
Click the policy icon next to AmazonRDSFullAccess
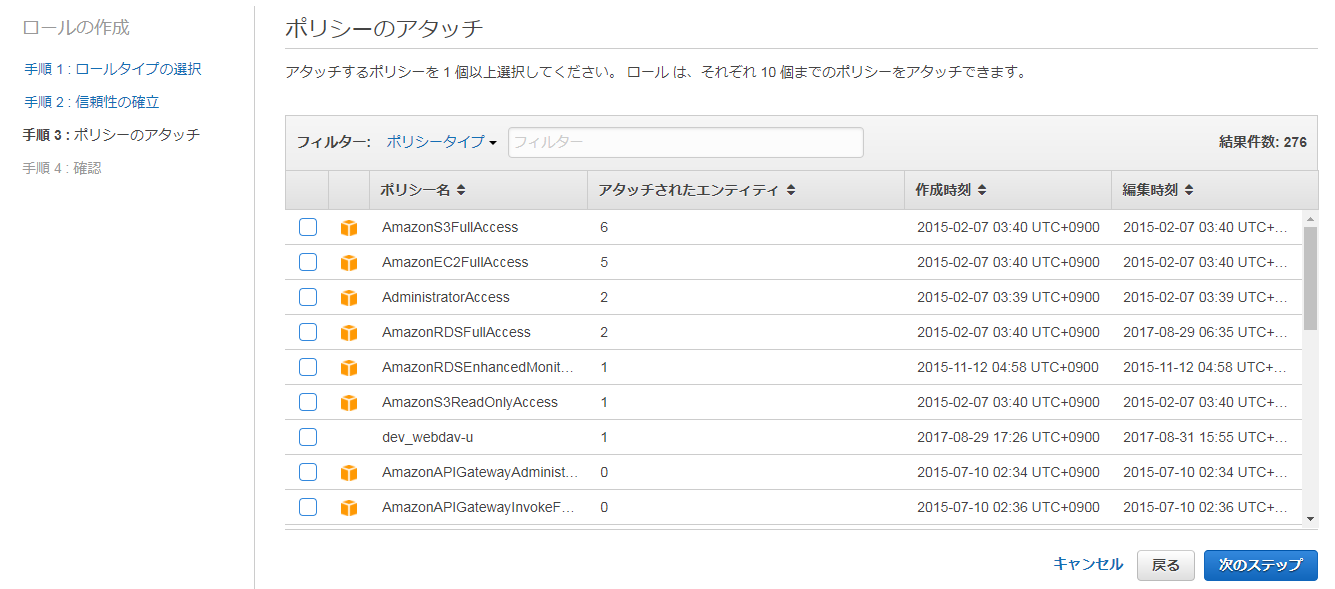(x=348, y=333)
